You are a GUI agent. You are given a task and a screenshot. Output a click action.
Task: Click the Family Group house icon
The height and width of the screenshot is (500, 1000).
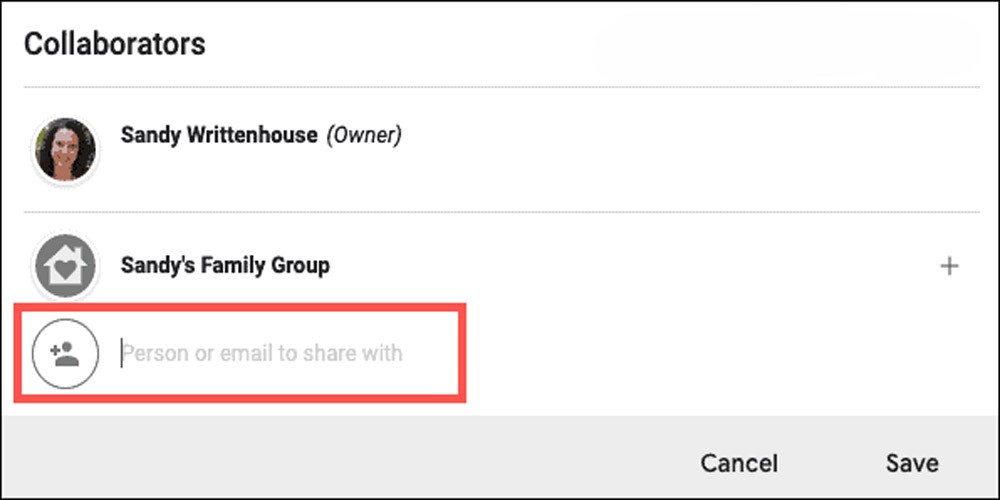(66, 265)
